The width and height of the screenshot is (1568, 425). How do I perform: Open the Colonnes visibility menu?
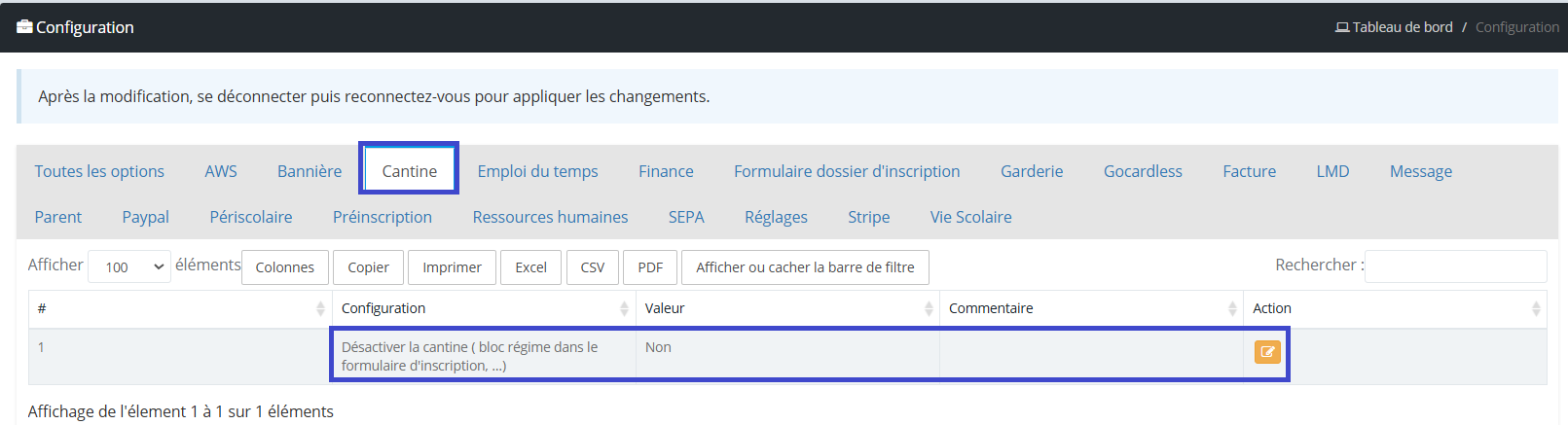(x=285, y=266)
